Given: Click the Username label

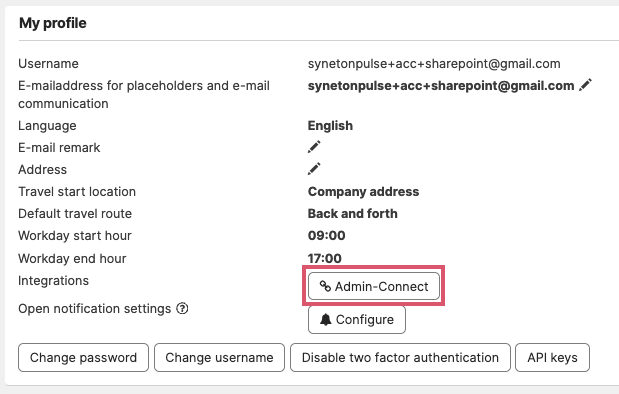Looking at the screenshot, I should pos(48,64).
